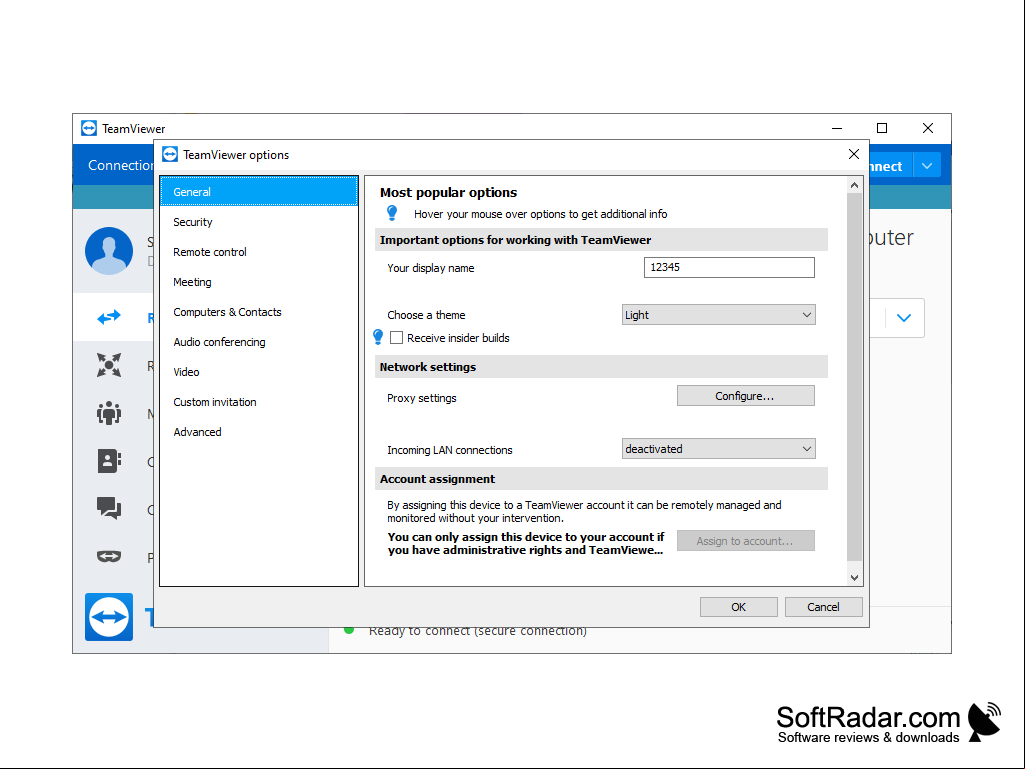
Task: Expand the Connect button dropdown arrow in main window
Action: click(927, 166)
